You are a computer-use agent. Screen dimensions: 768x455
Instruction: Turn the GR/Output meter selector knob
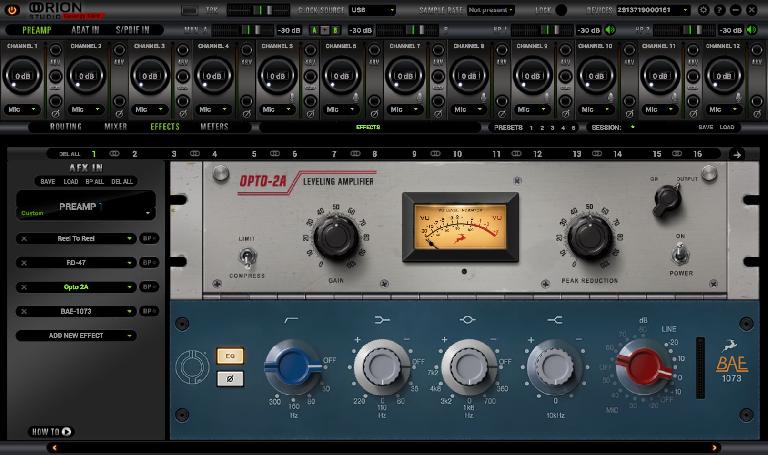click(667, 201)
